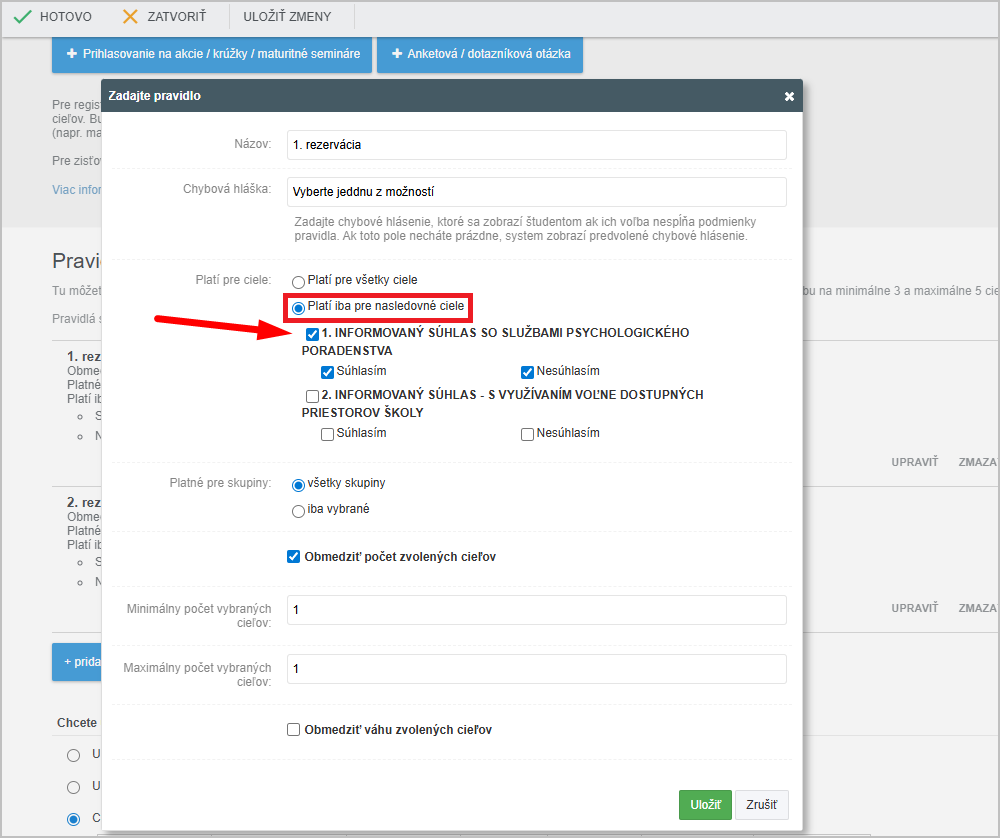
Task: Enable 'Obmedziť váhu zvolených cieľov' checkbox
Action: [x=293, y=730]
